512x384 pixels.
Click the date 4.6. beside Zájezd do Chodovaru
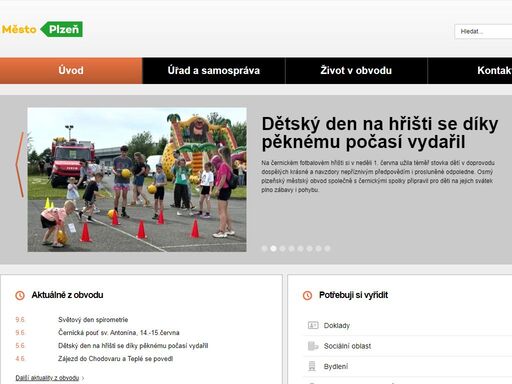[20, 359]
